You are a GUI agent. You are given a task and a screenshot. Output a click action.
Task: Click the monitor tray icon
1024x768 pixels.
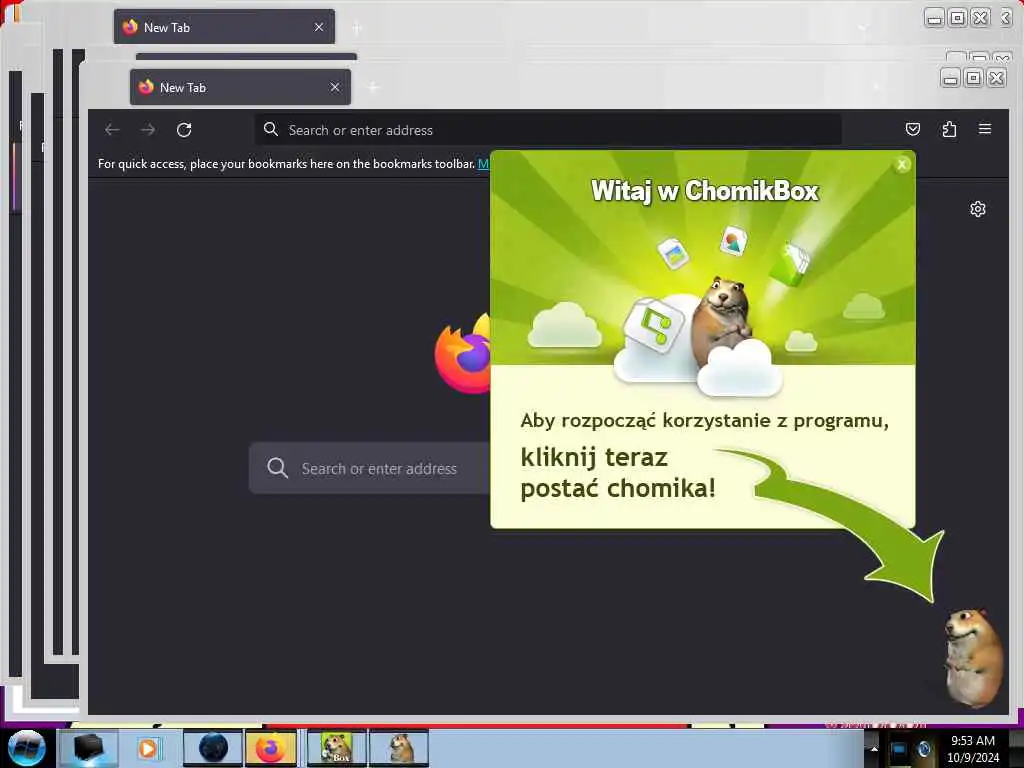click(x=899, y=749)
